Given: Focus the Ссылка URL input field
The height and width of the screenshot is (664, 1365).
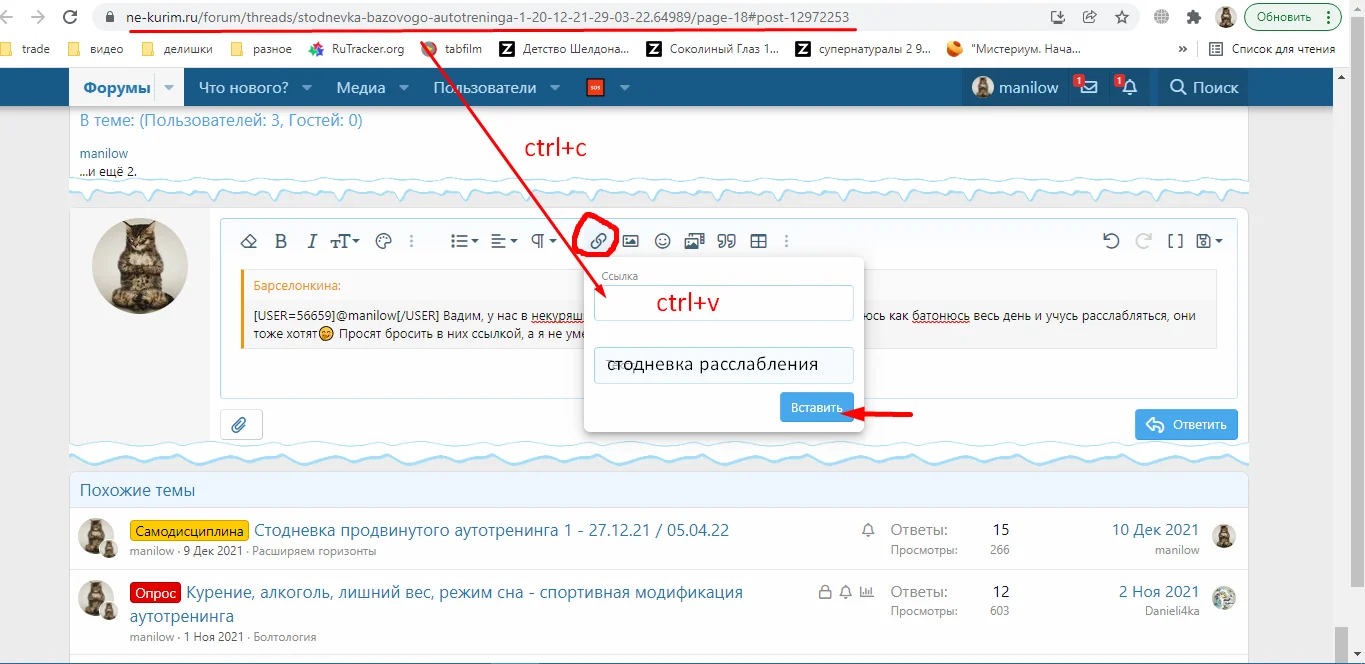Looking at the screenshot, I should click(724, 303).
